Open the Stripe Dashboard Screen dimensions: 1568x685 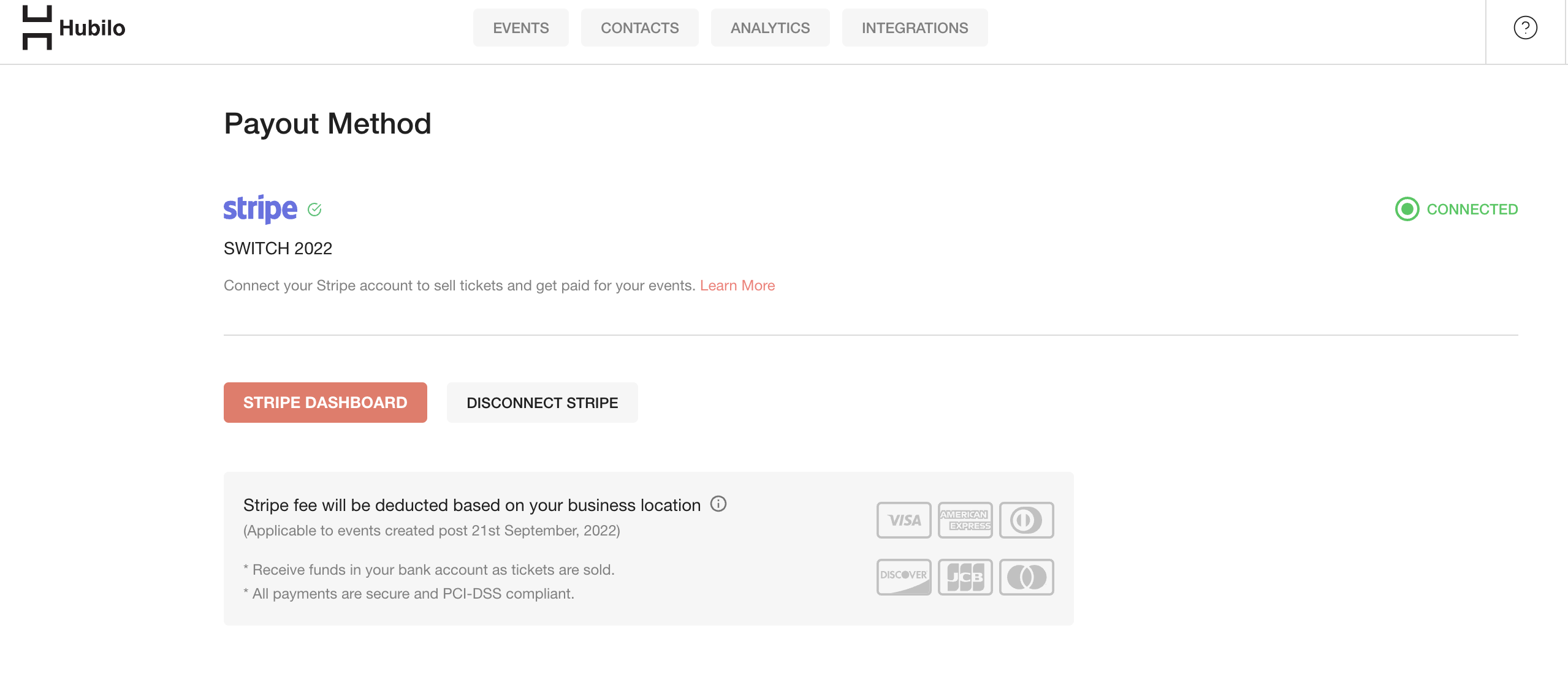pyautogui.click(x=325, y=403)
